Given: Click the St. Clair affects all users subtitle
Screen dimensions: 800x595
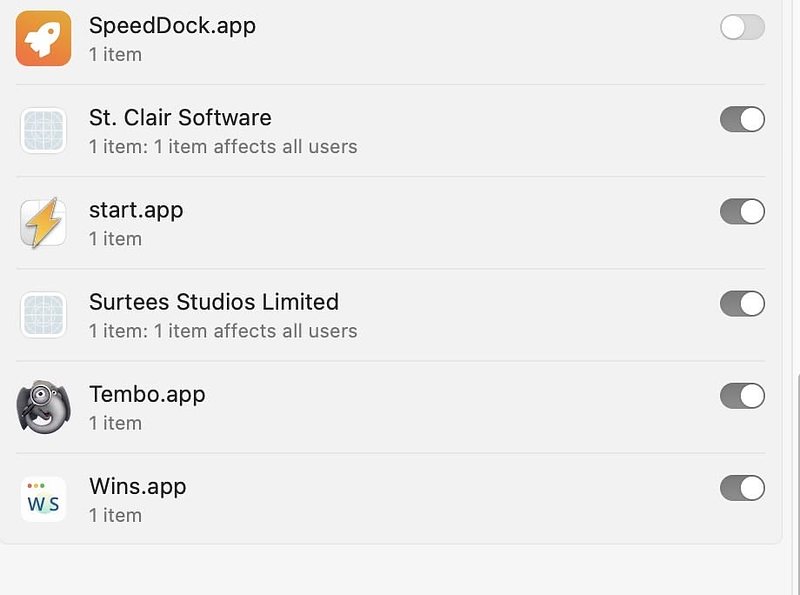Looking at the screenshot, I should pos(223,147).
